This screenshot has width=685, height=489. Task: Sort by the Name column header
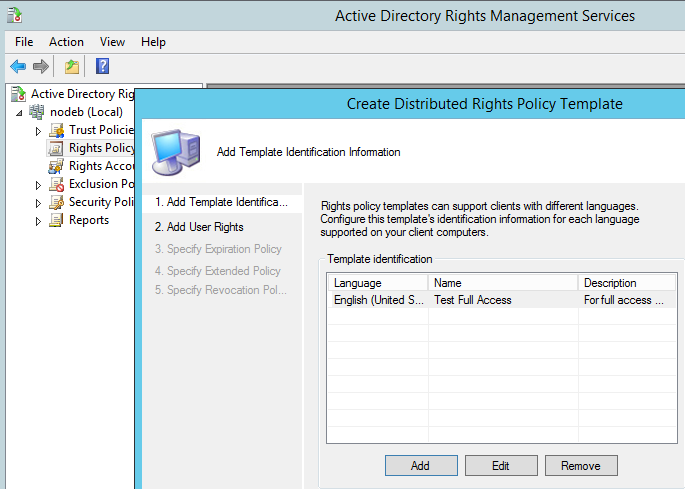[503, 283]
